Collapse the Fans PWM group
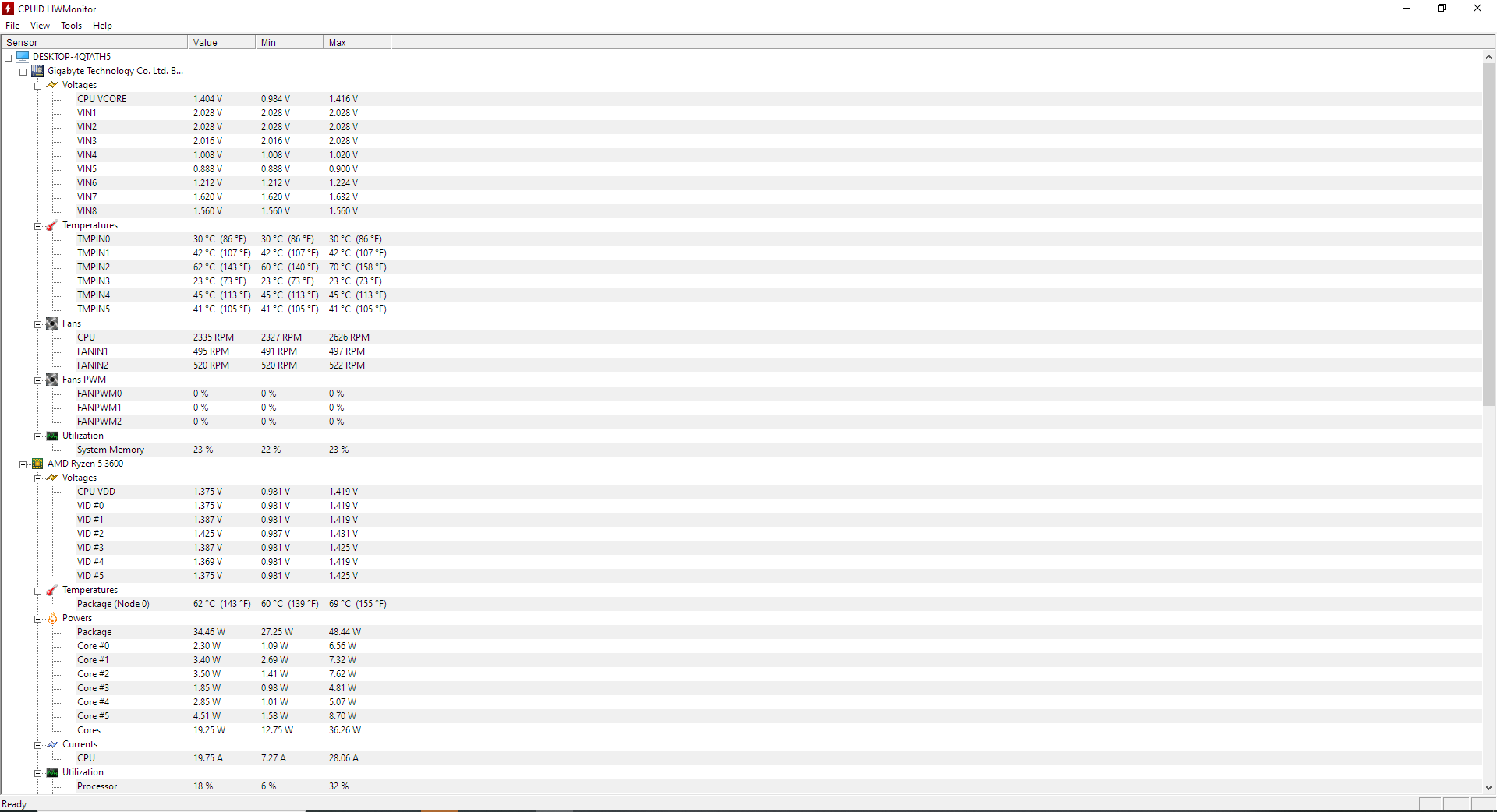1497x812 pixels. pyautogui.click(x=37, y=380)
